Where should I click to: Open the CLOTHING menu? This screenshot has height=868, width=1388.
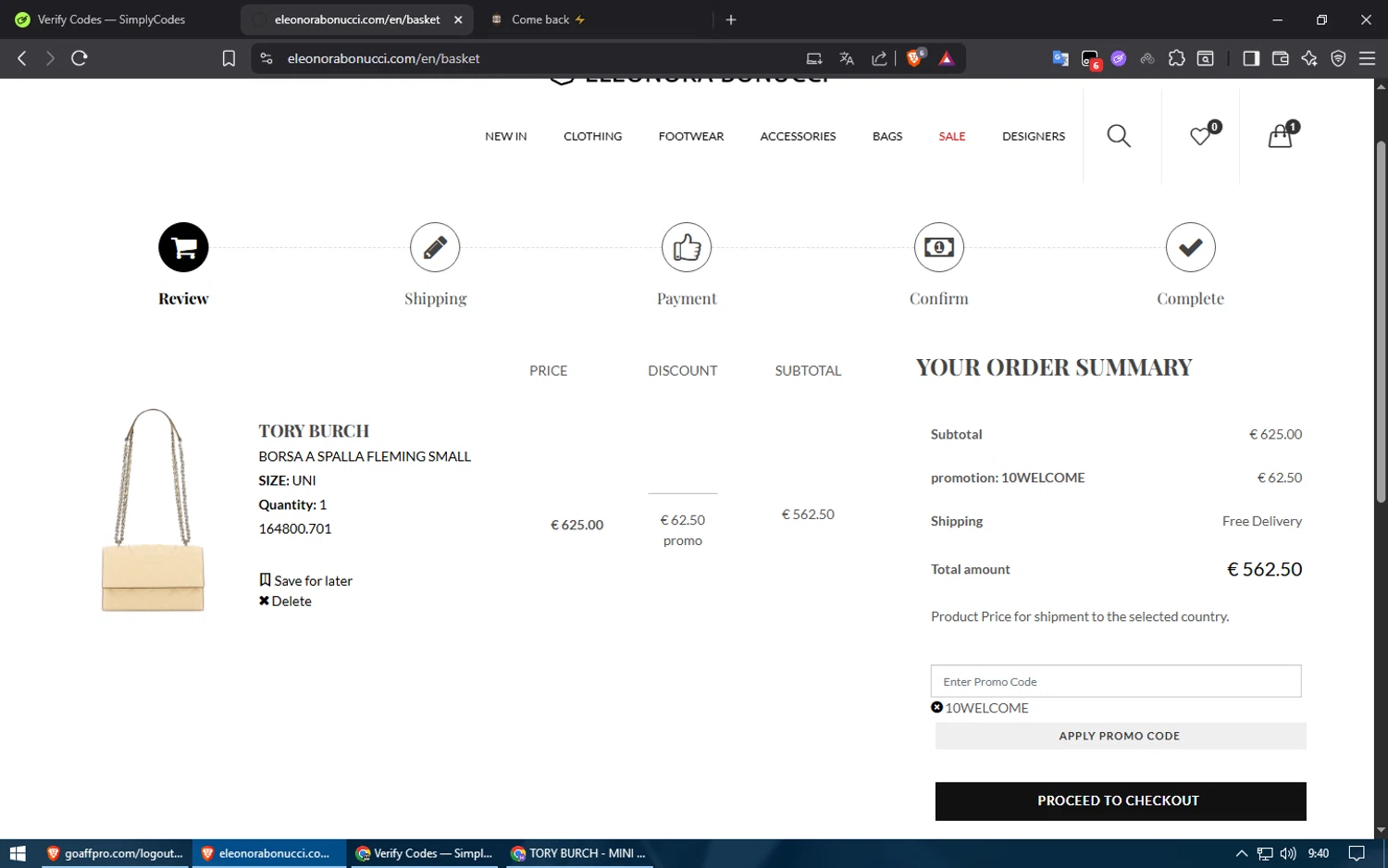coord(593,136)
